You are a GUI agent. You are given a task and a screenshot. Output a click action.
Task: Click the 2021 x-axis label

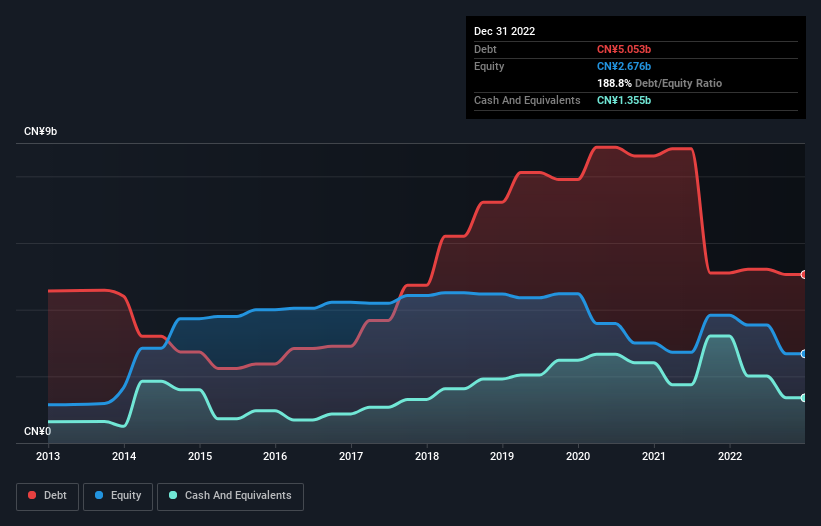(654, 456)
